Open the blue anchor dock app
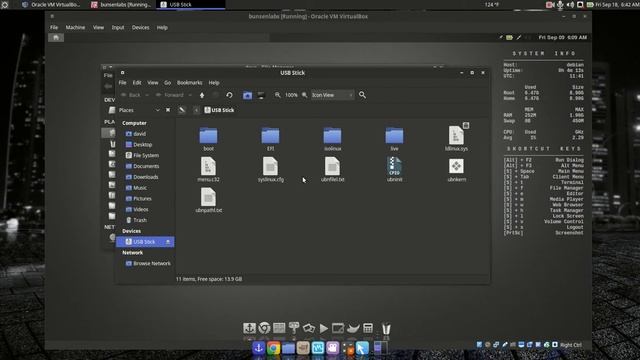The width and height of the screenshot is (640, 360). pos(258,348)
